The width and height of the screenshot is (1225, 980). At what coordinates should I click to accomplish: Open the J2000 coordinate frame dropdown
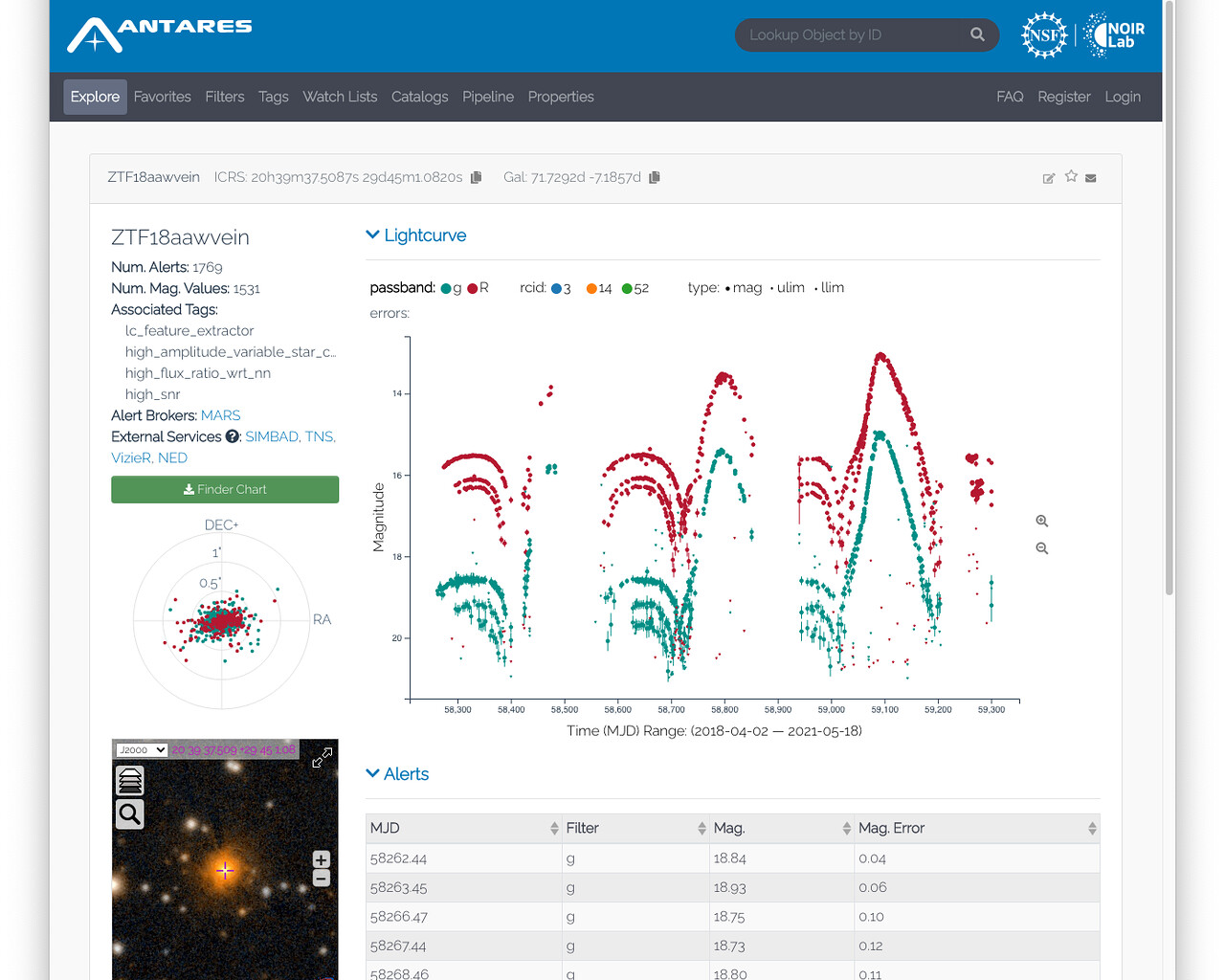click(x=142, y=749)
